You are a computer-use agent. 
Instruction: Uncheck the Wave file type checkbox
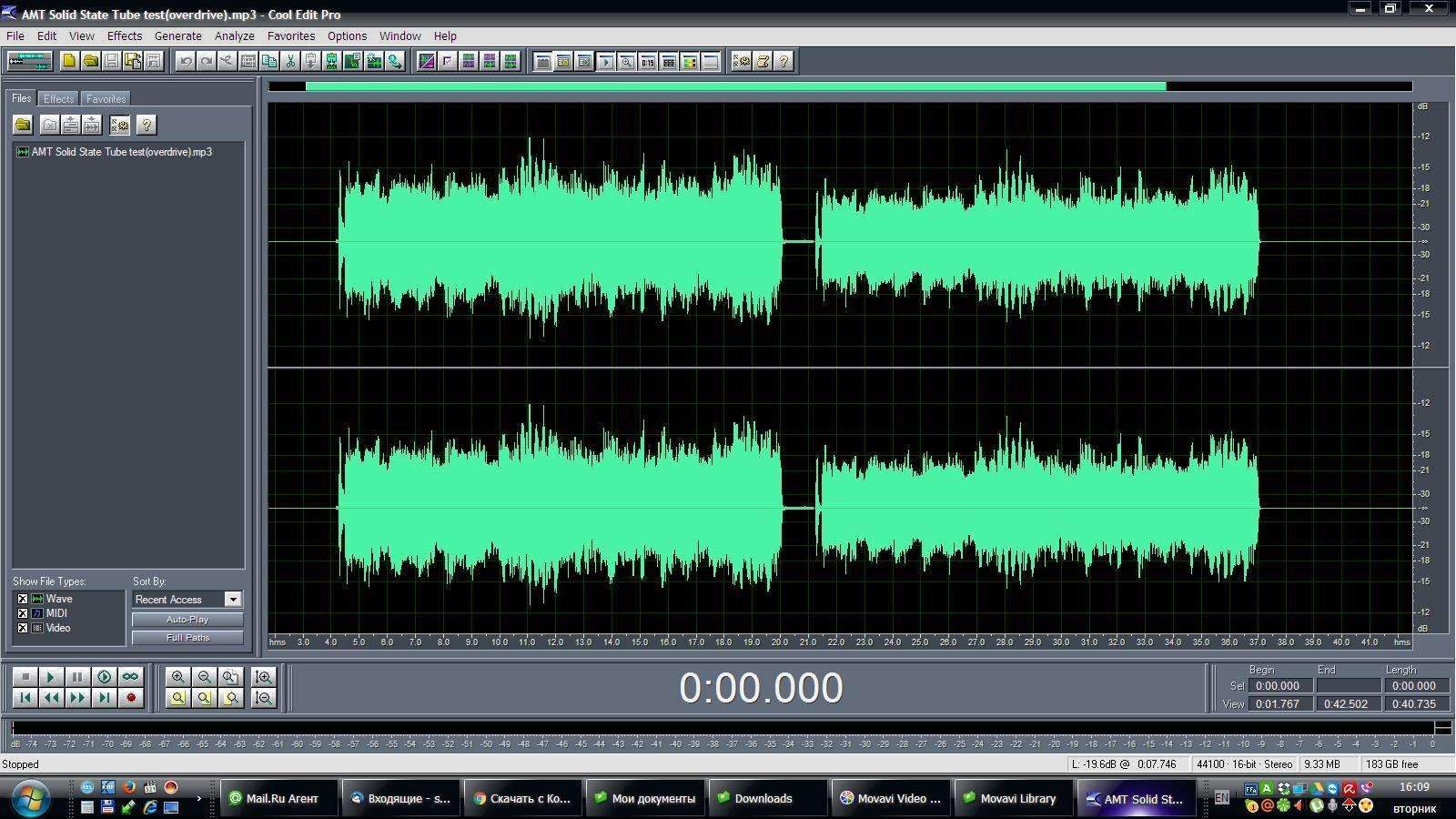point(23,599)
